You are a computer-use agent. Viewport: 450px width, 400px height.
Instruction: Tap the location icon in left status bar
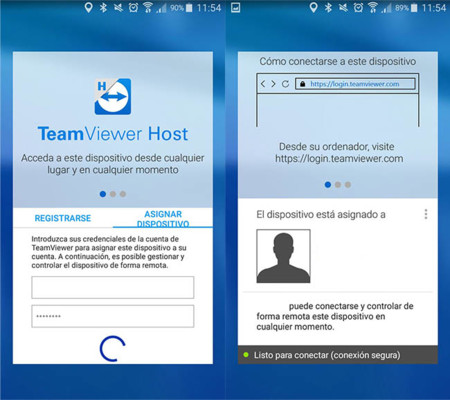pyautogui.click(x=88, y=8)
